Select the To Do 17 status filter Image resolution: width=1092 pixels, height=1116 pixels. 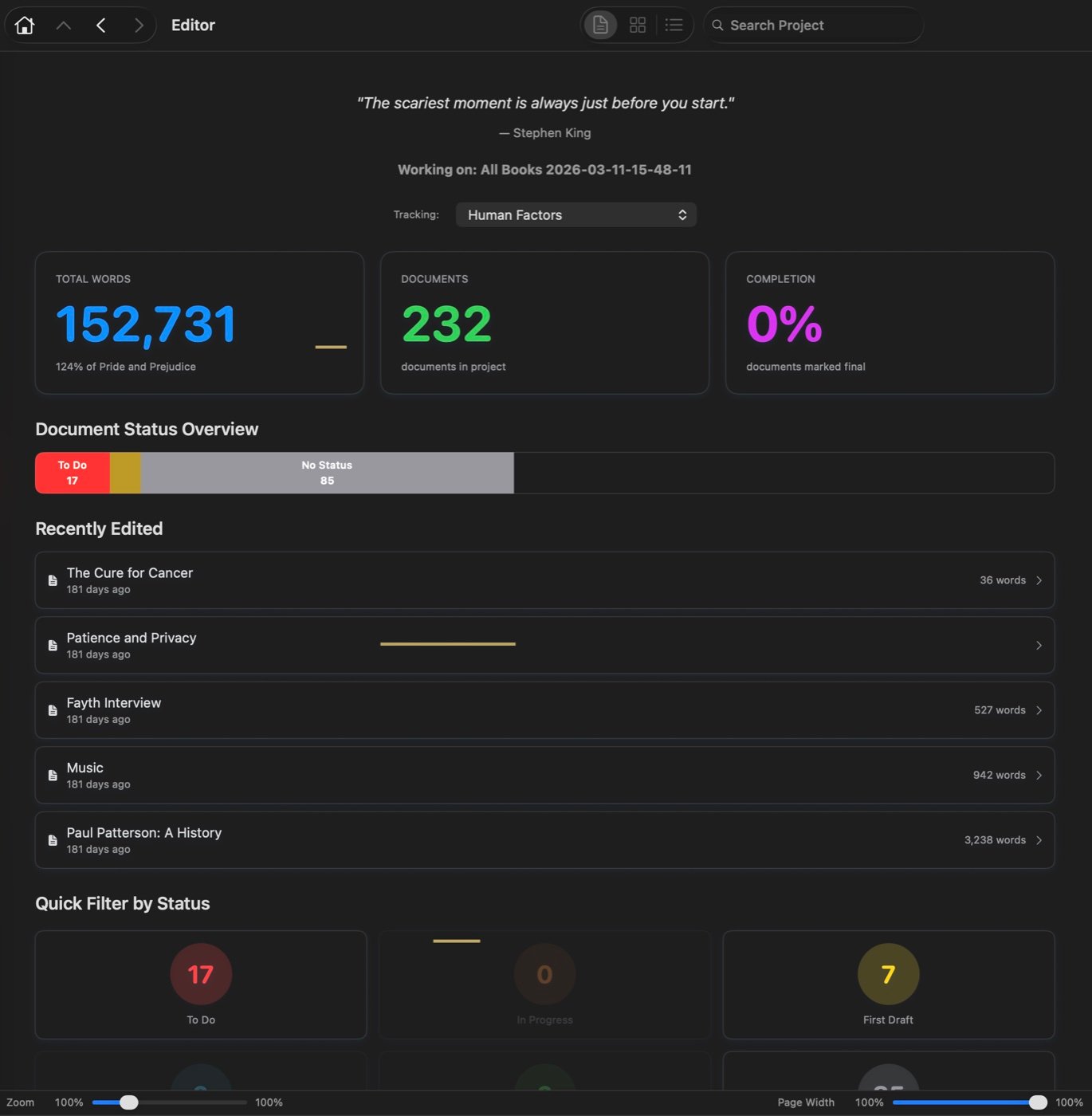(200, 984)
